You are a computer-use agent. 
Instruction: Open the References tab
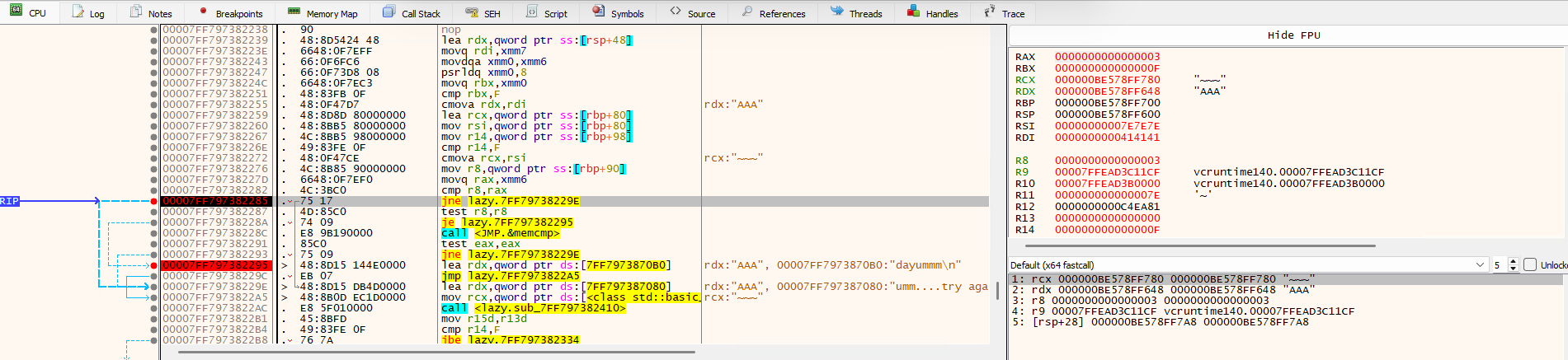coord(773,13)
